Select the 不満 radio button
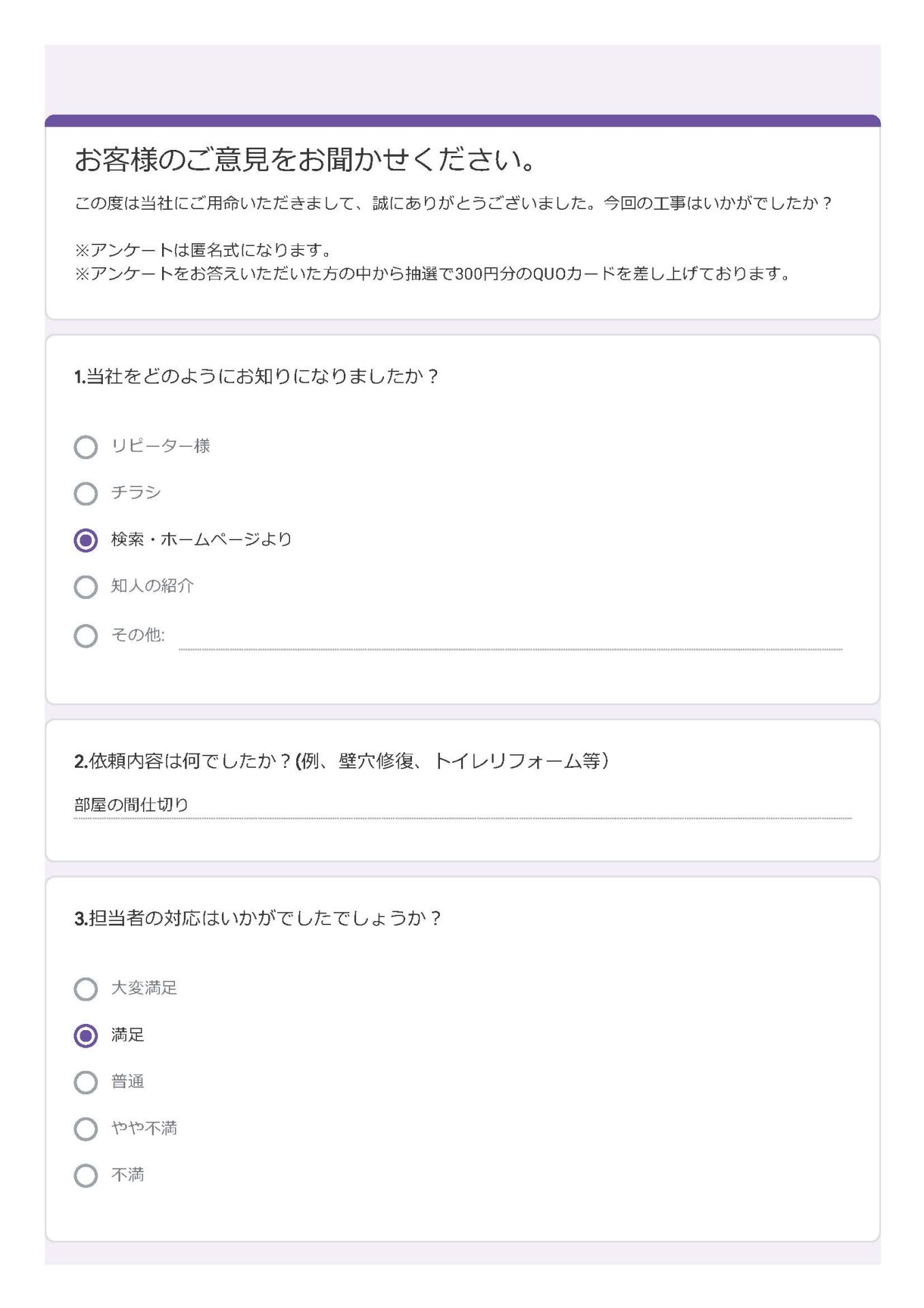This screenshot has width=924, height=1308. point(86,1175)
